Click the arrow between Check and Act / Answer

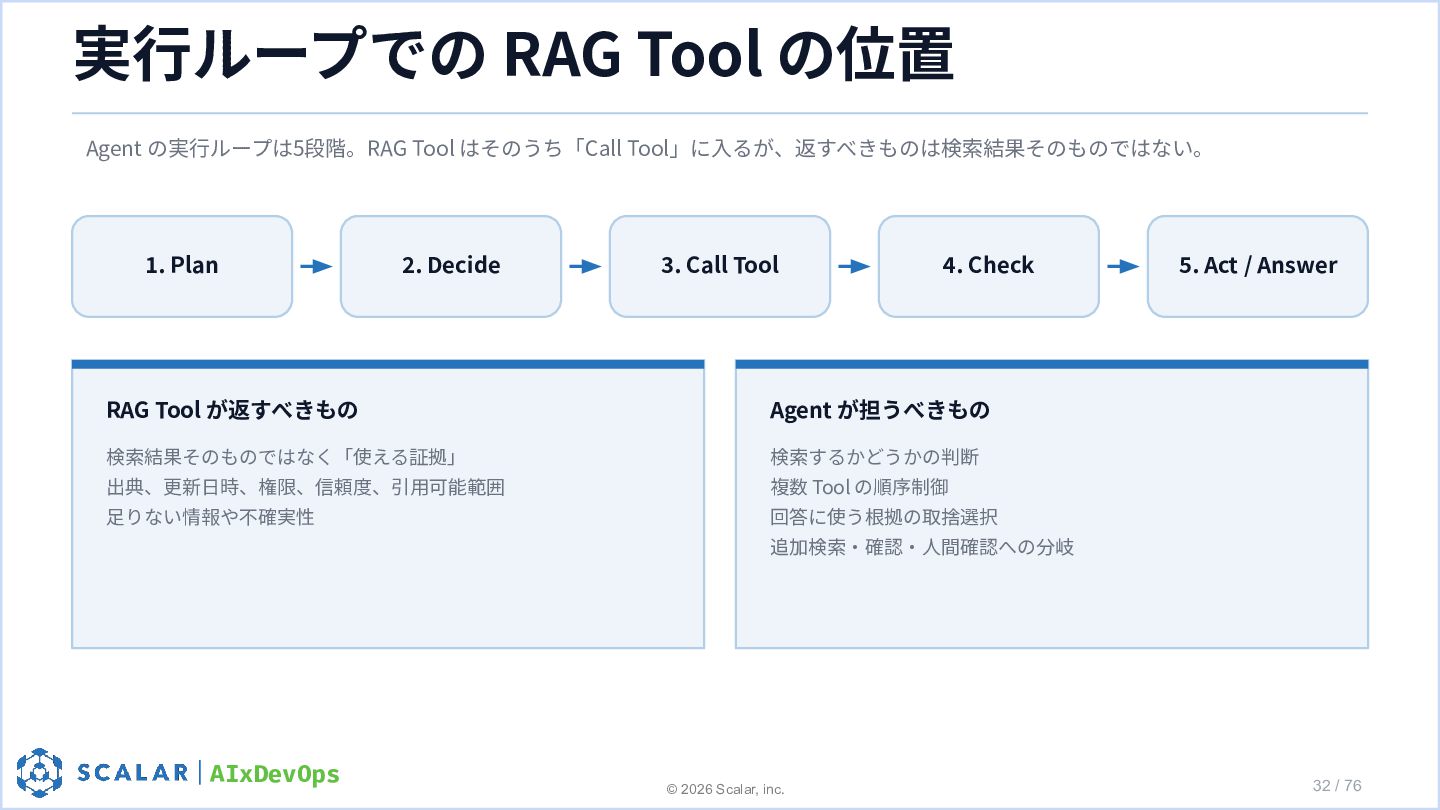[1123, 266]
